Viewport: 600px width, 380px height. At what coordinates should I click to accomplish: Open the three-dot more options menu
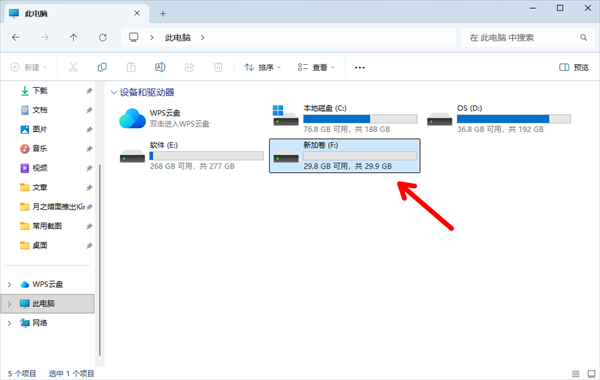tap(360, 68)
